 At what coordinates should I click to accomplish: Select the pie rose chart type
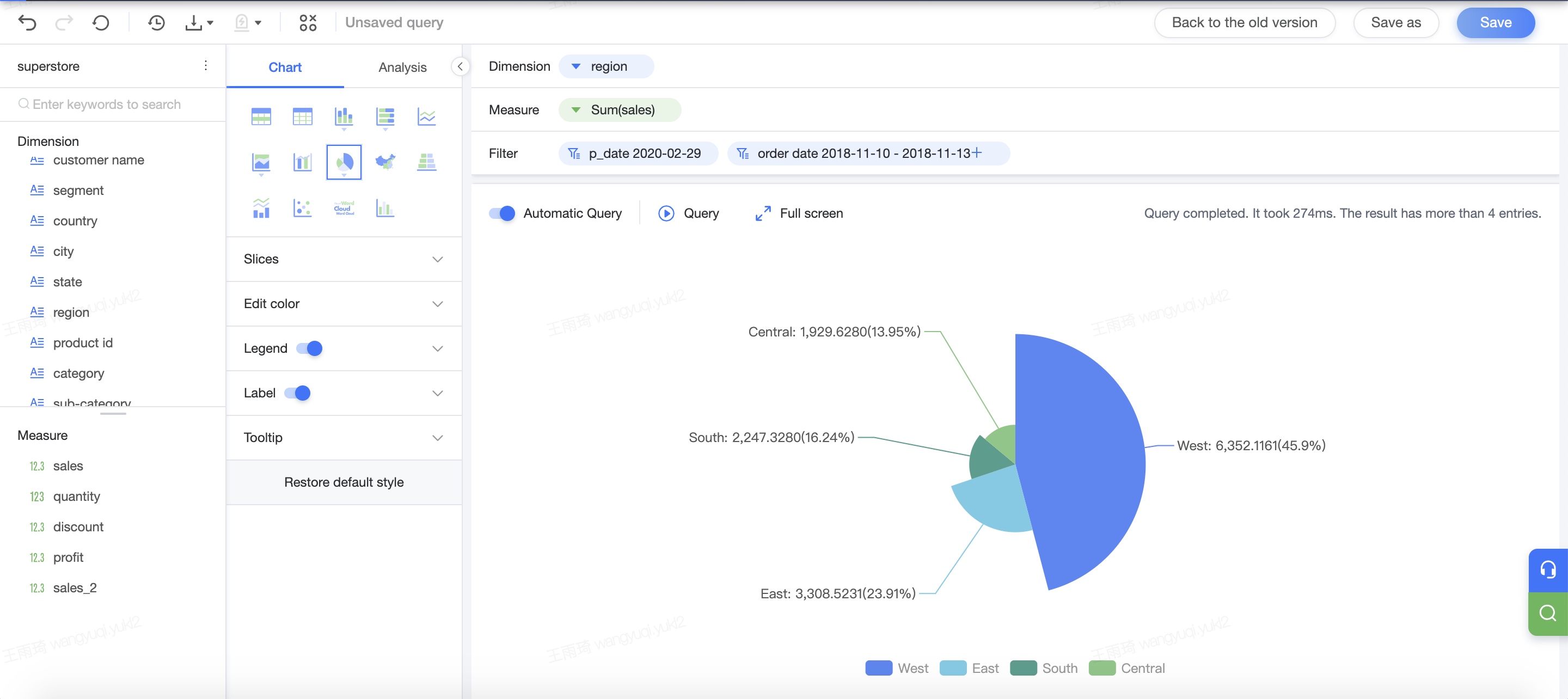pos(344,162)
